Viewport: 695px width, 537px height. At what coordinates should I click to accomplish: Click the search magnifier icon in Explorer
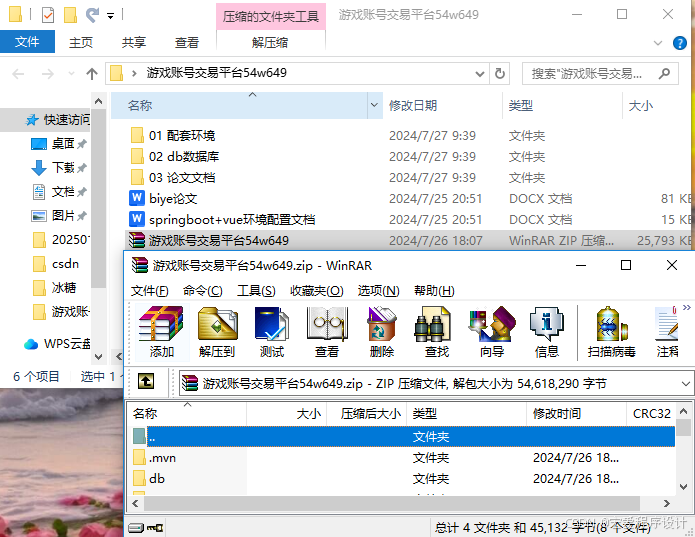click(664, 73)
